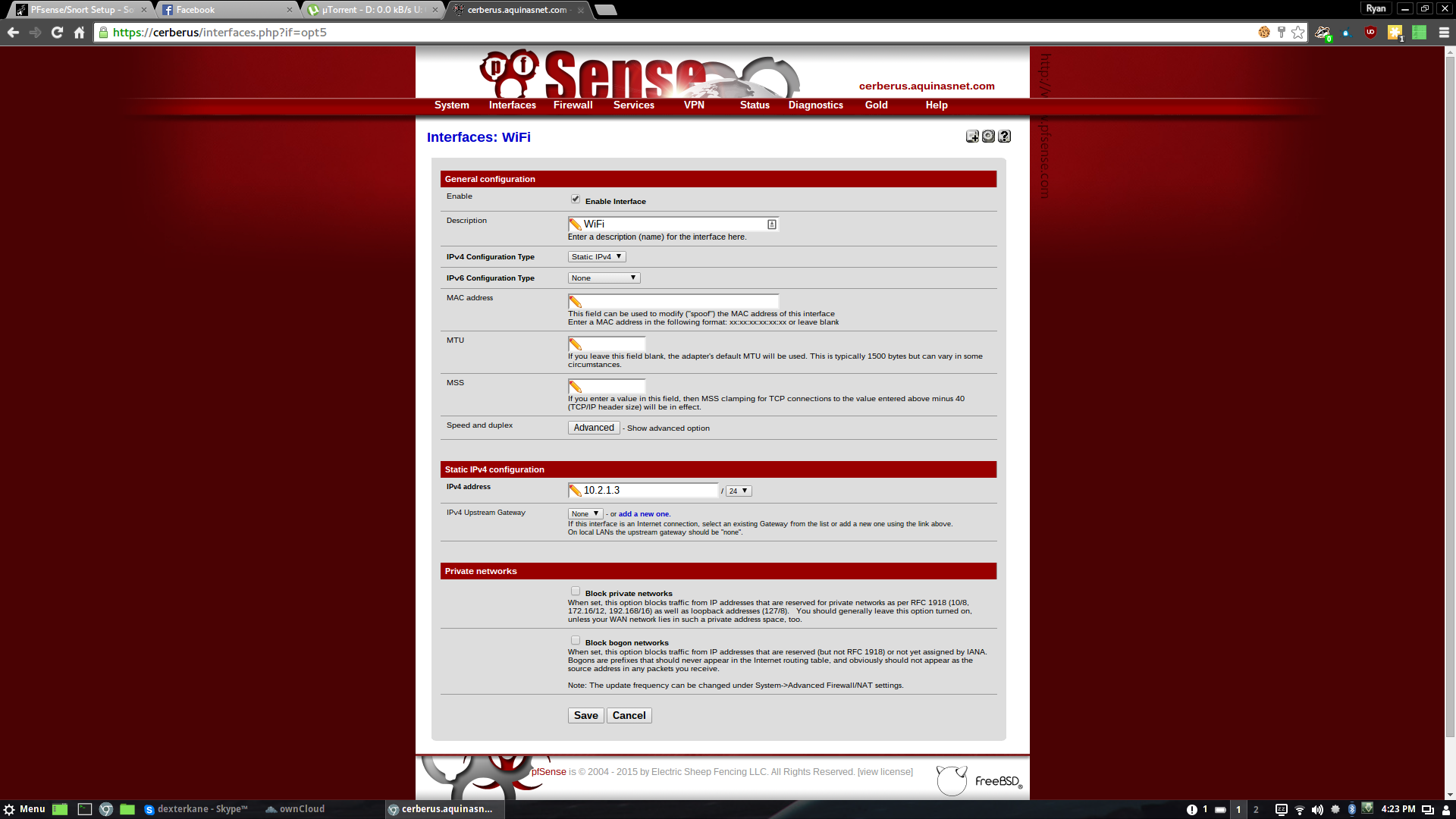Open the IPv4 Configuration Type dropdown

tap(597, 257)
